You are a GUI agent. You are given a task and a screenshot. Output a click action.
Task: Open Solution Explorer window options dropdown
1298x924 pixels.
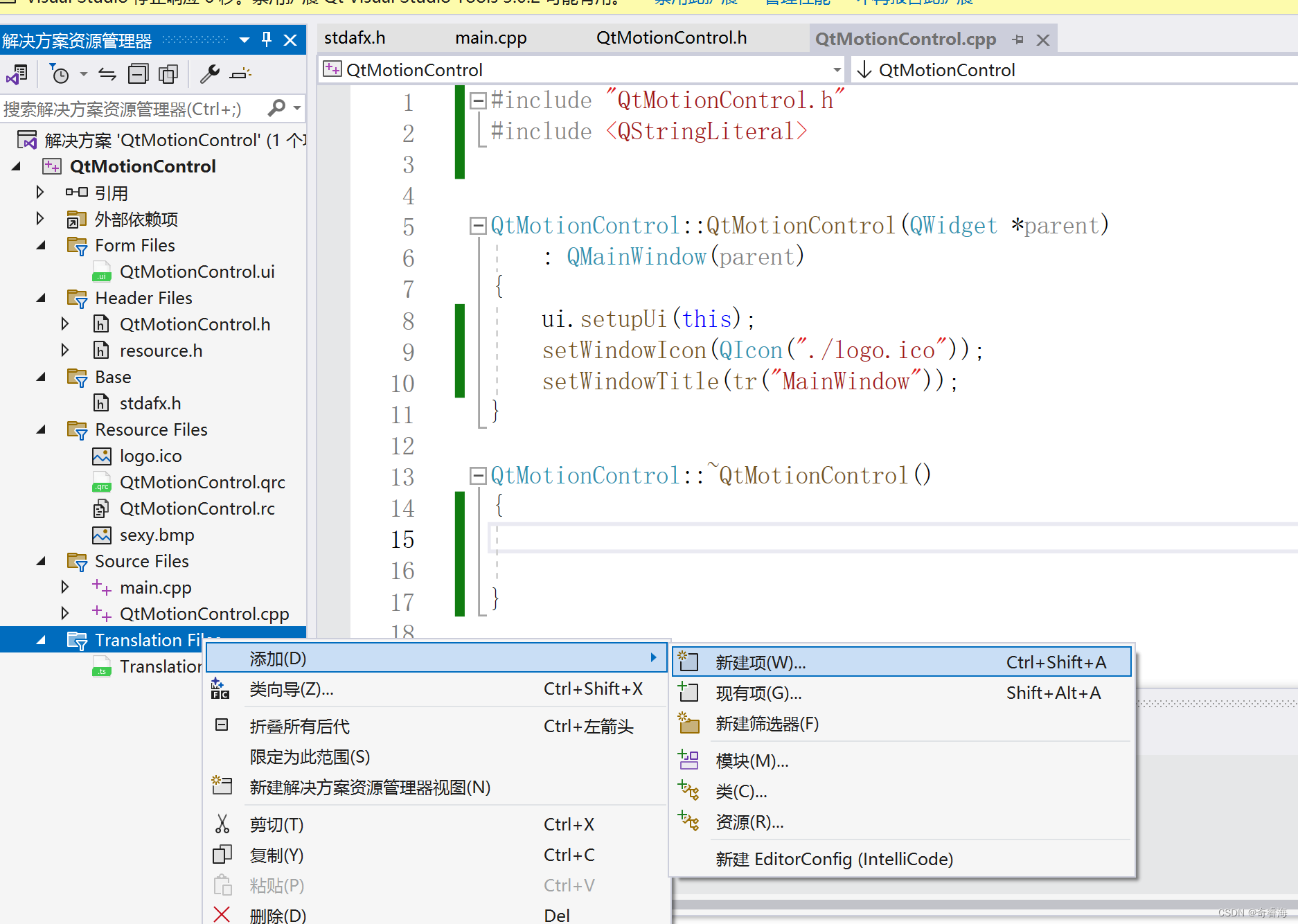[x=244, y=40]
